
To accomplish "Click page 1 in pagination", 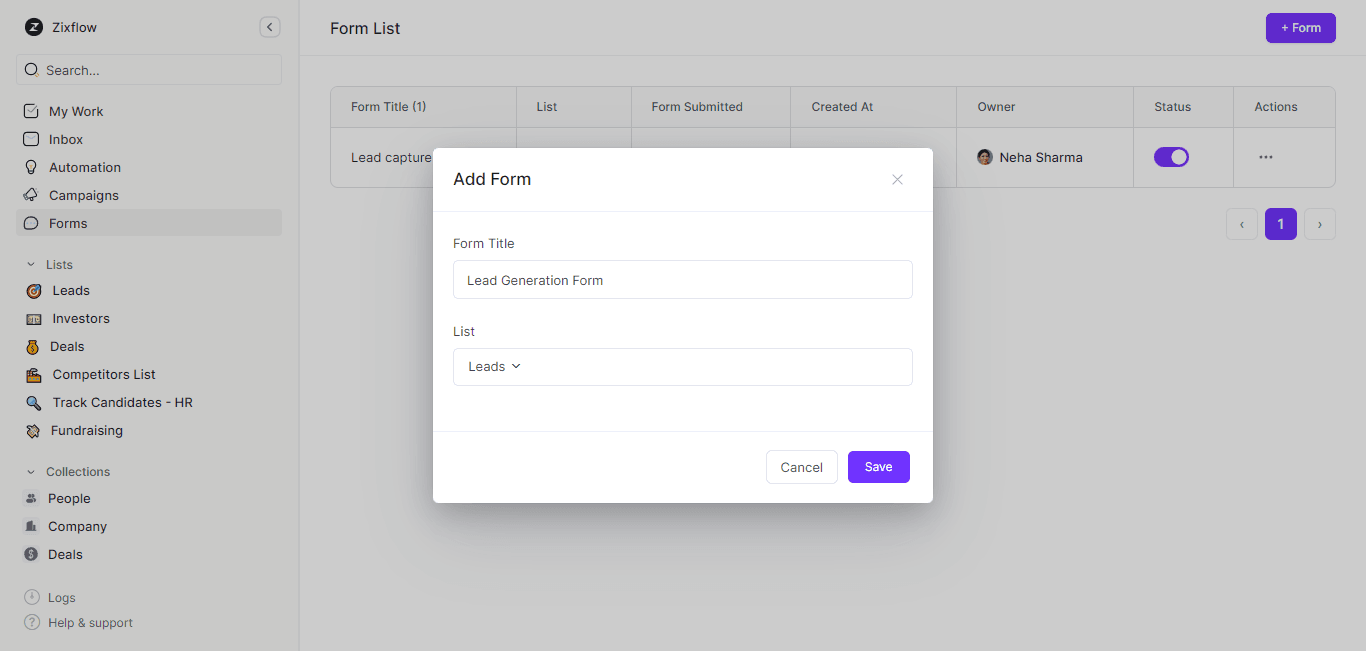I will [1281, 224].
